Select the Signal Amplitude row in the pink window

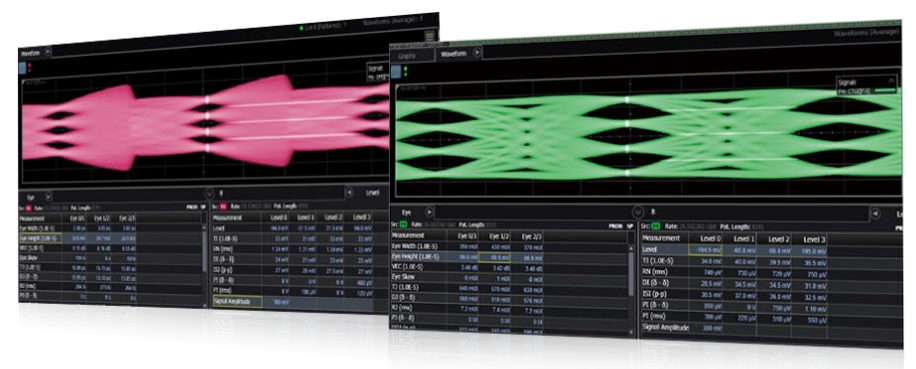292,302
